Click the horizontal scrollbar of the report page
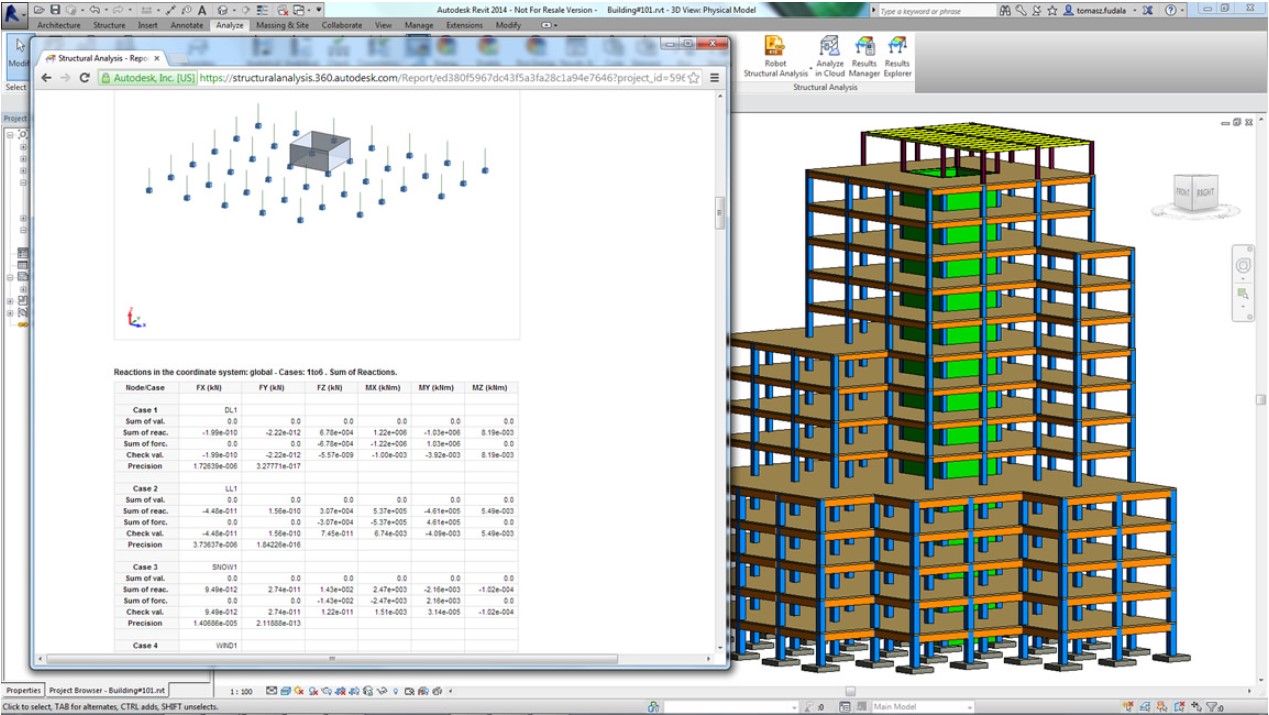The image size is (1269, 715). pos(330,659)
